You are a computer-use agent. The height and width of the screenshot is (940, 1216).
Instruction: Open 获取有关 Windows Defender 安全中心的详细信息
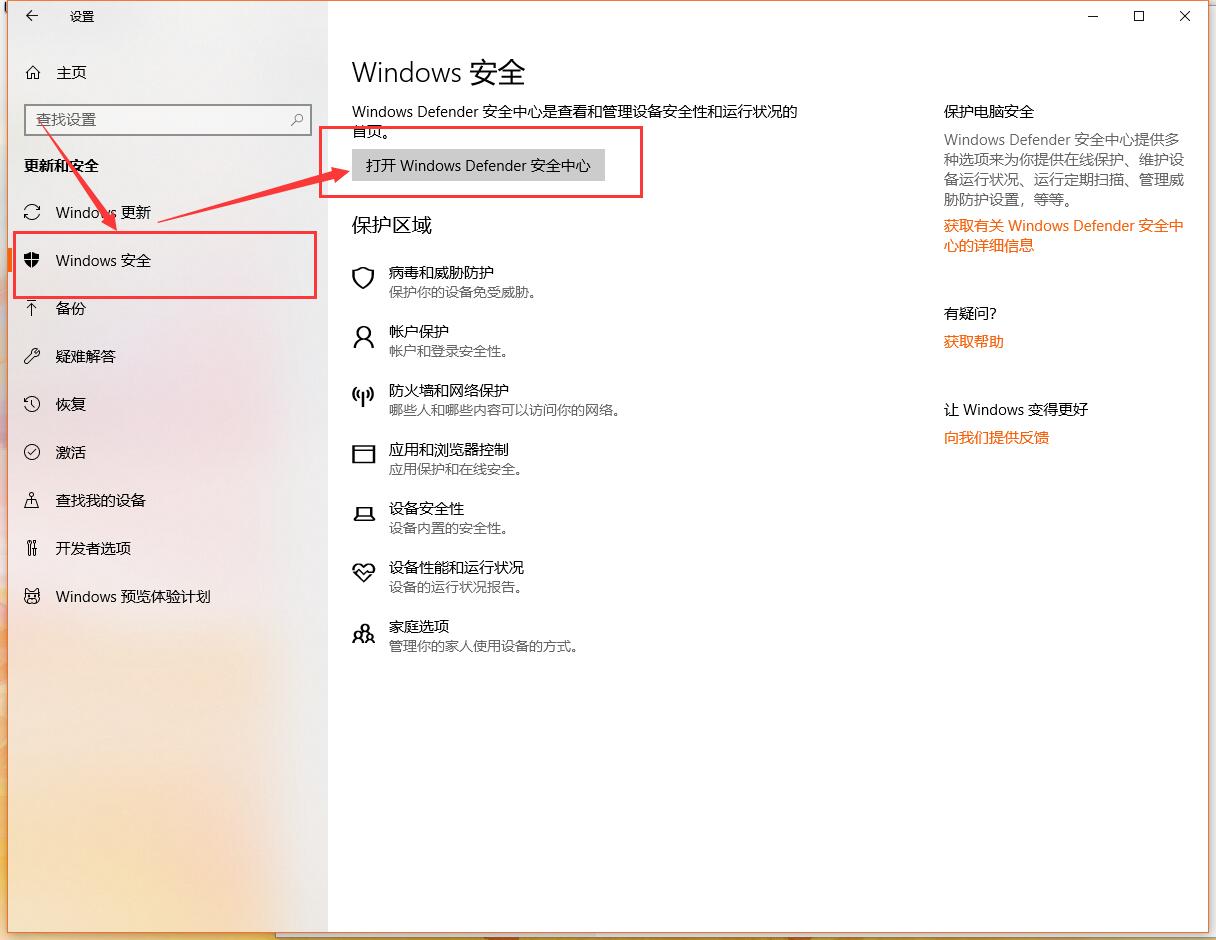click(1063, 235)
